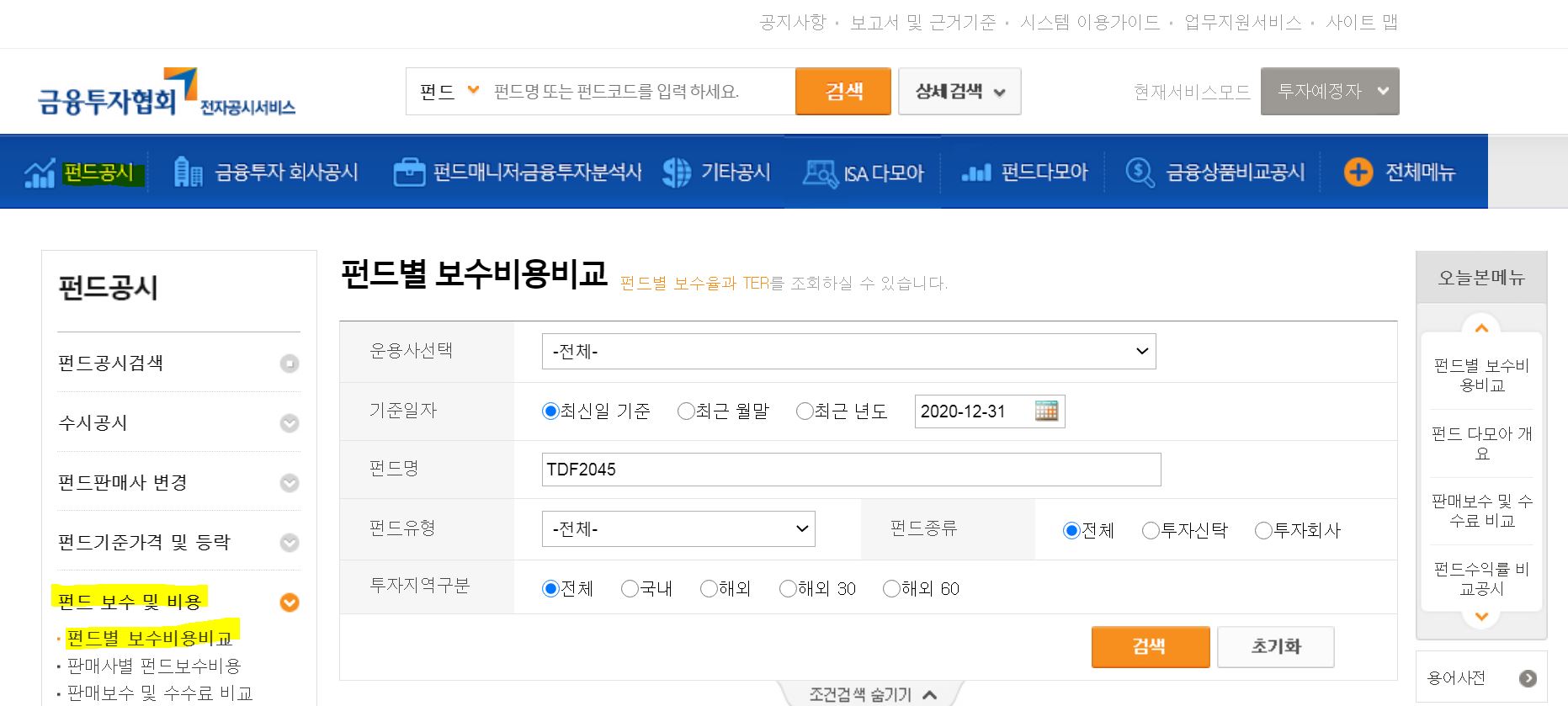Open 펀드별 보수비용비교 sidebar link

pos(149,638)
